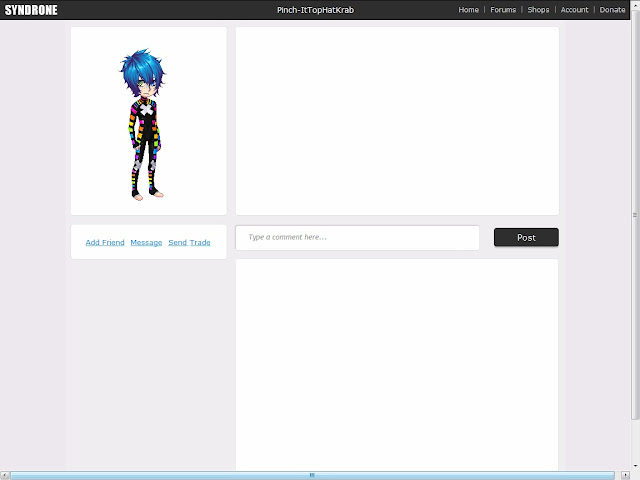Viewport: 640px width, 480px height.
Task: Click the Send Trade link
Action: [189, 242]
